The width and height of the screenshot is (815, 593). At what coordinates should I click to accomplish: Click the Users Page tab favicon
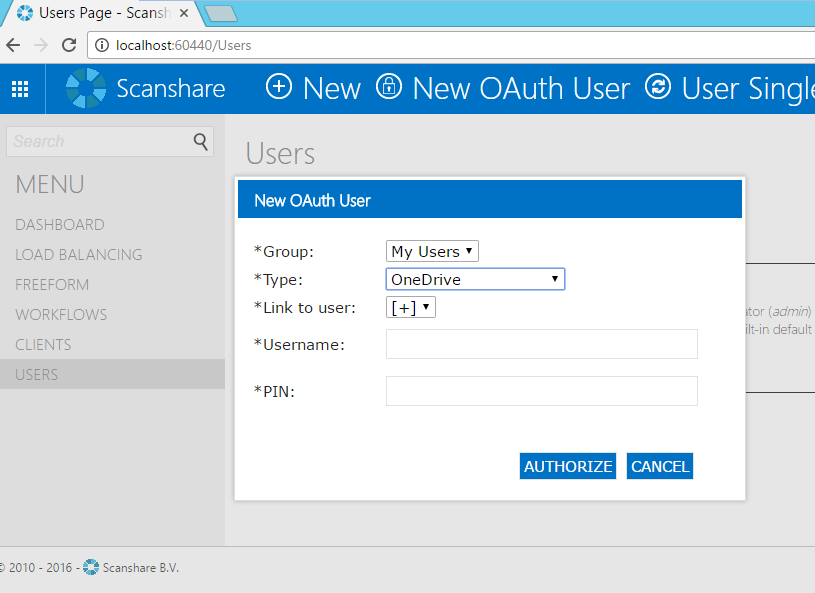tap(24, 13)
